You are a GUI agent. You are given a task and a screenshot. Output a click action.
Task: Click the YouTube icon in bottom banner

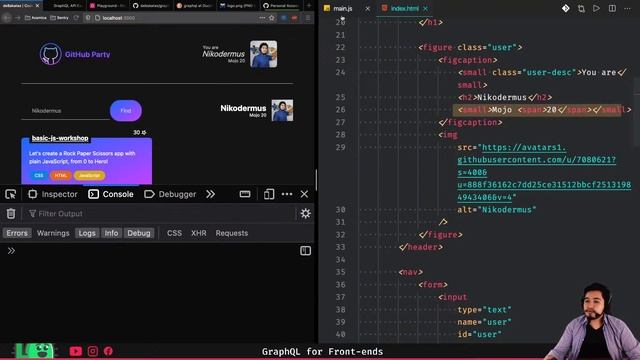[76, 351]
